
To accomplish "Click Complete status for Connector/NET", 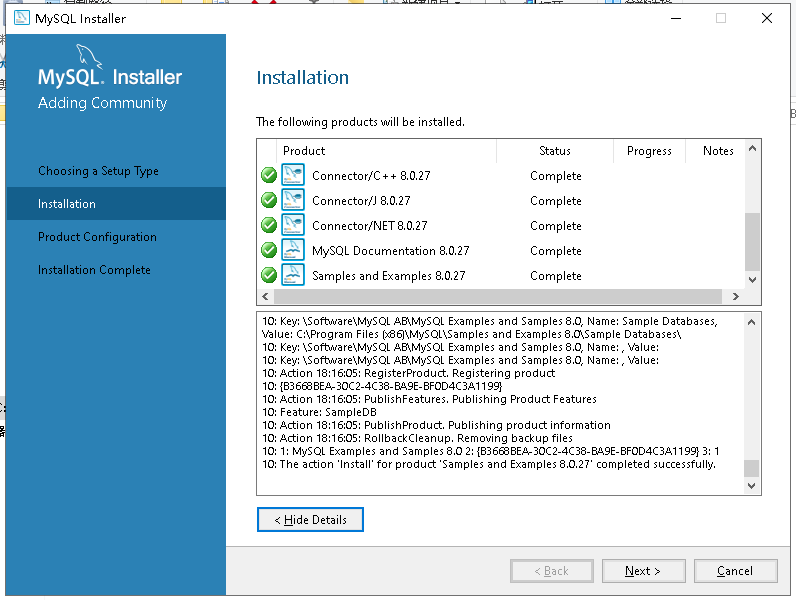I will (x=556, y=225).
